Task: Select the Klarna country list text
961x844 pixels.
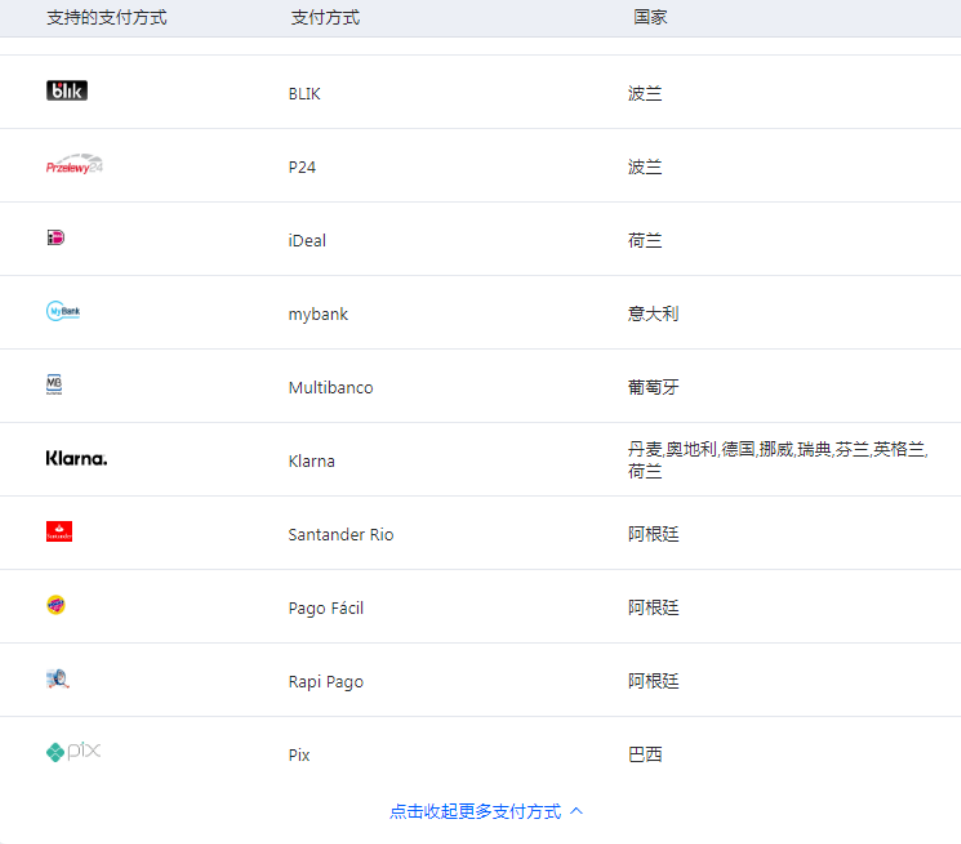Action: [x=776, y=459]
